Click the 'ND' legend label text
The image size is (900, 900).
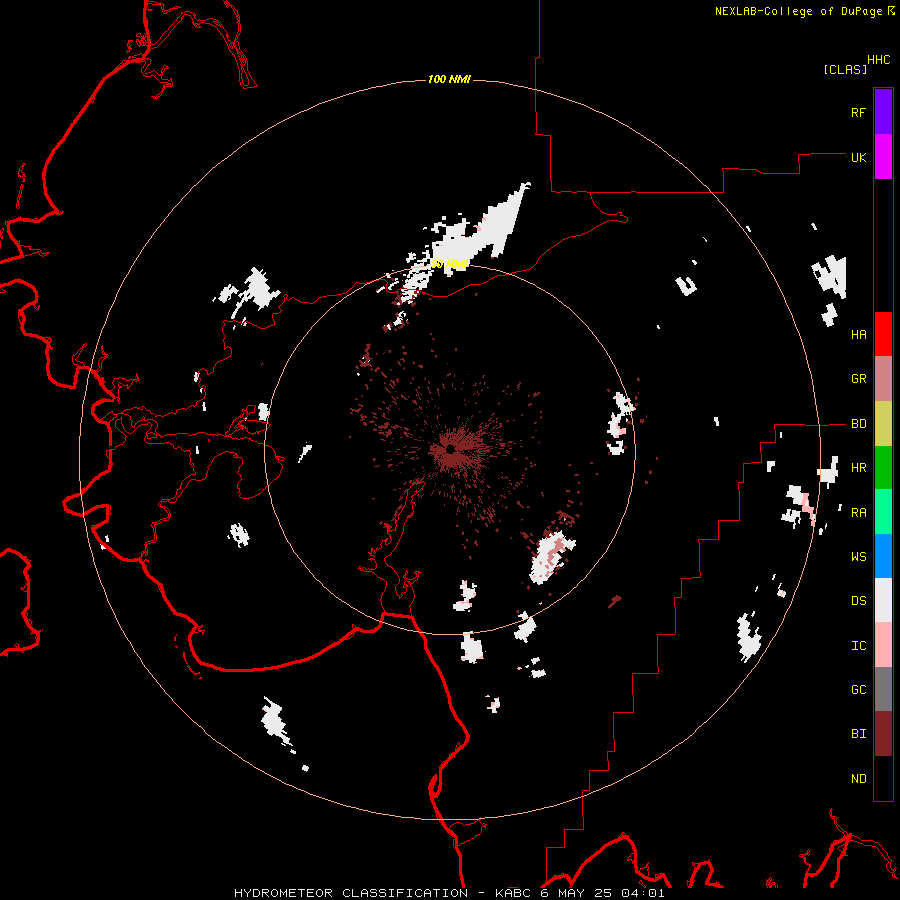pyautogui.click(x=858, y=779)
